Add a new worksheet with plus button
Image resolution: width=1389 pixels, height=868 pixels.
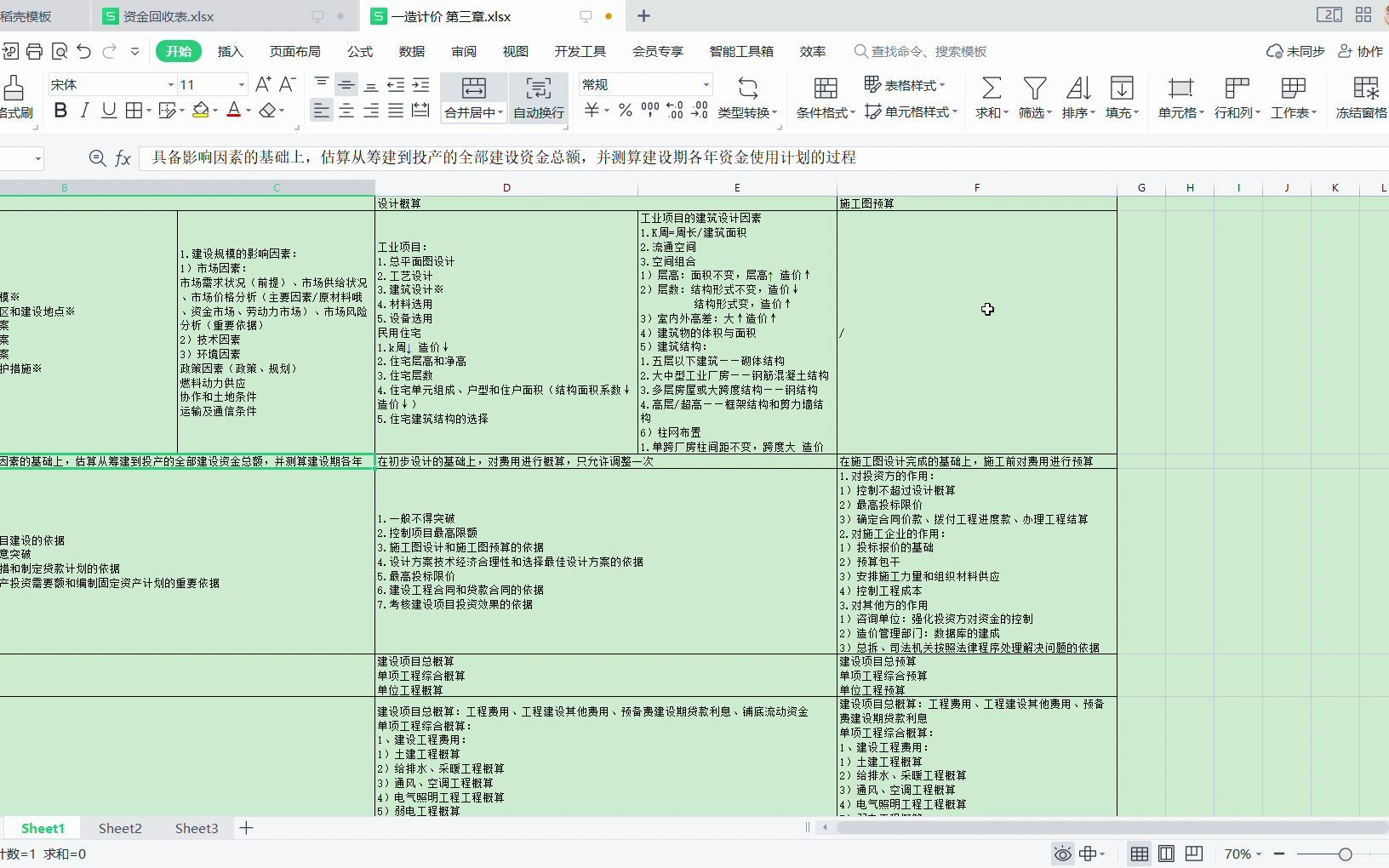click(246, 827)
